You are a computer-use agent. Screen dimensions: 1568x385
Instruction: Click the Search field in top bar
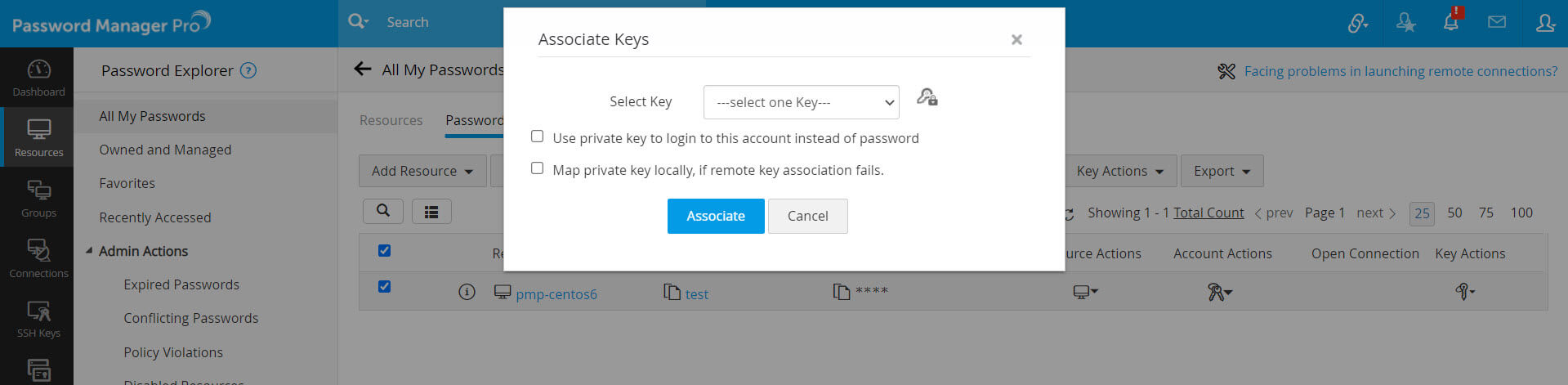click(x=441, y=22)
